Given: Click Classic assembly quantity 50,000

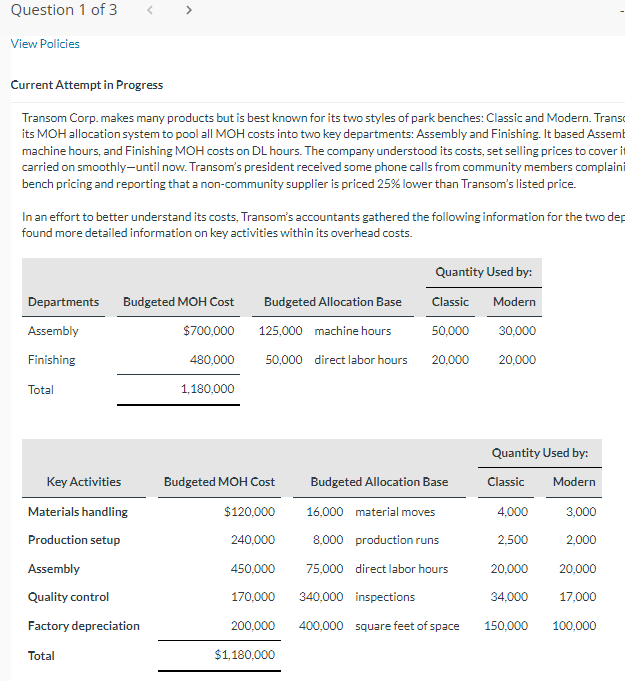Looking at the screenshot, I should point(450,331).
